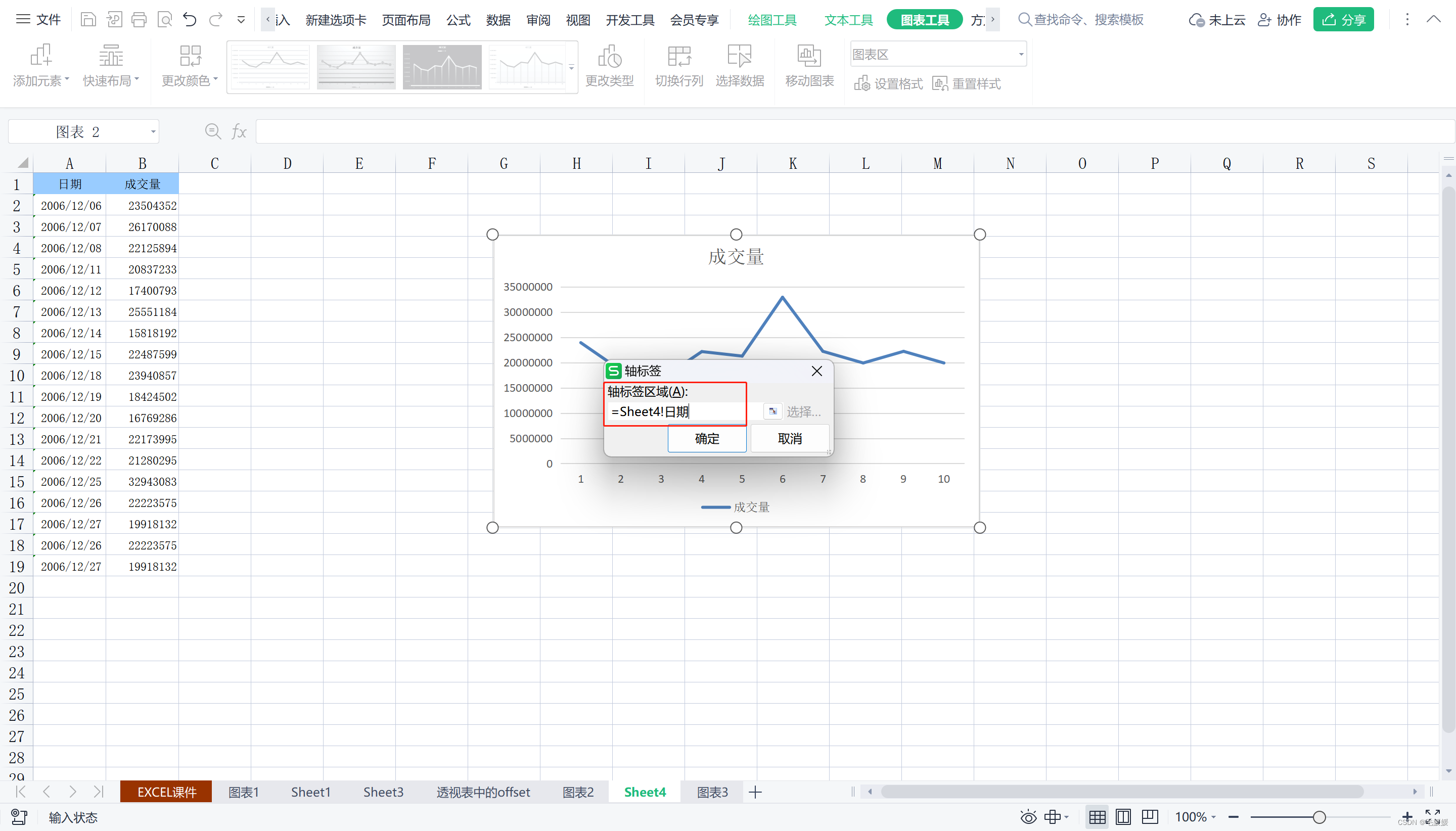Switch to the 图表1 sheet tab
The width and height of the screenshot is (1456, 831).
pos(244,792)
